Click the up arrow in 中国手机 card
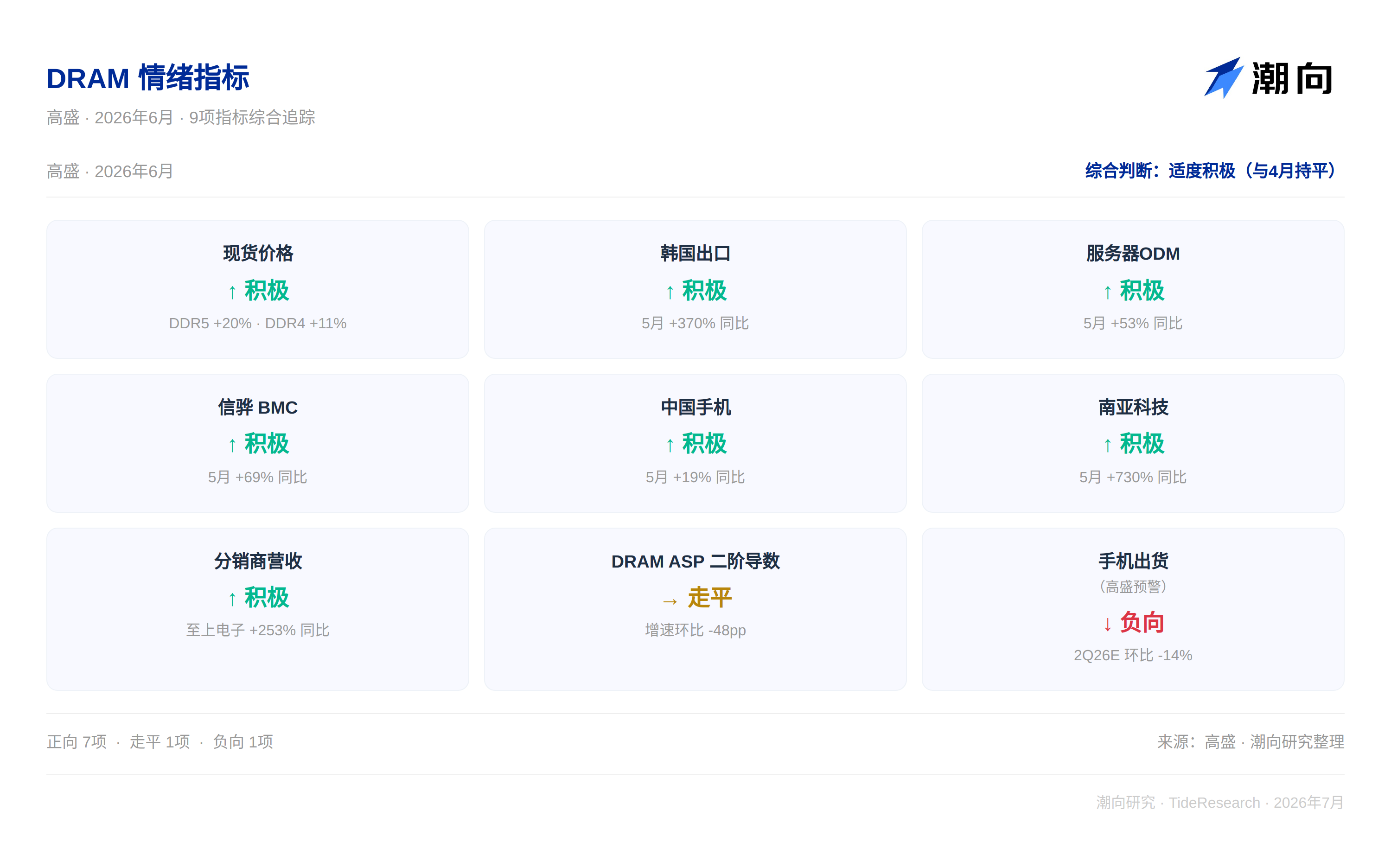Screen dimensions: 1391x868 pyautogui.click(x=670, y=445)
